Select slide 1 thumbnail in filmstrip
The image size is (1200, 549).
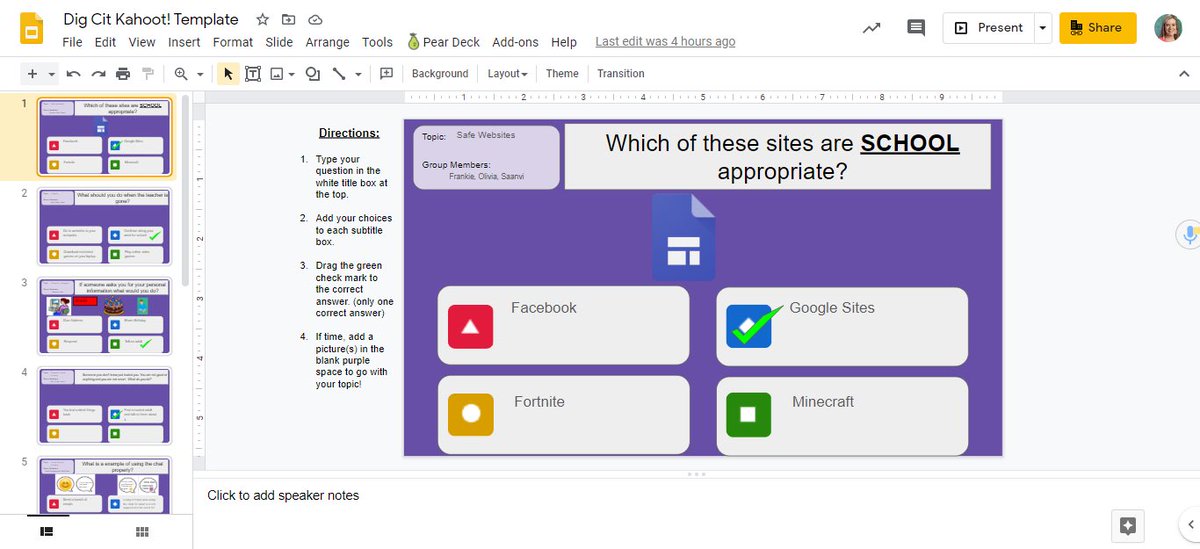pyautogui.click(x=105, y=137)
